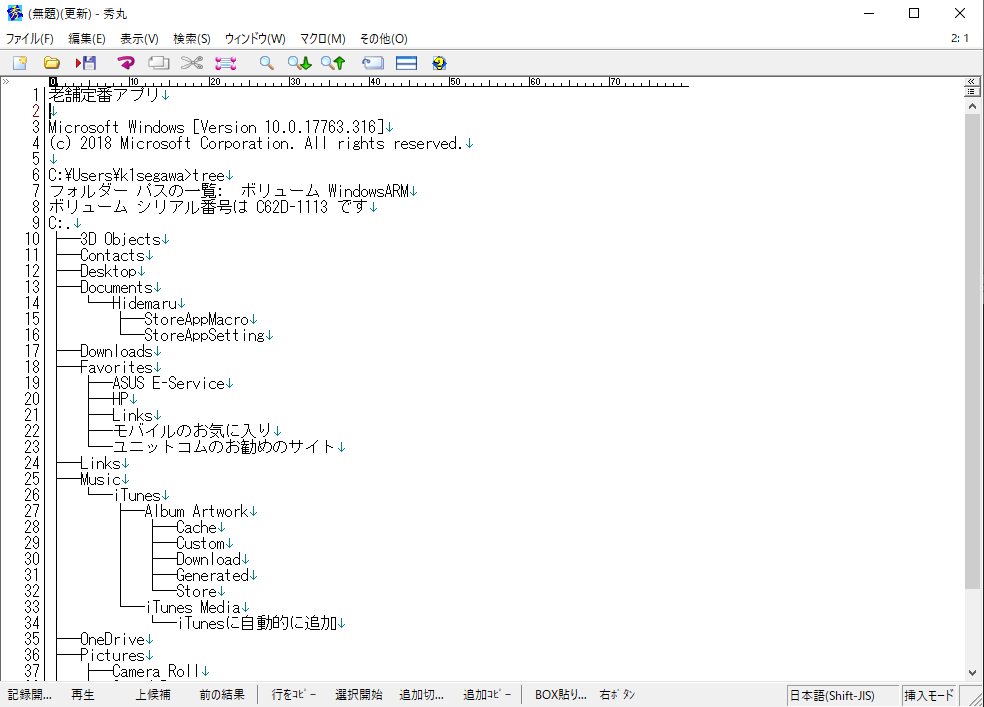Click the モバイルのお気に入り entry
Viewport: 984px width, 707px height.
point(192,431)
